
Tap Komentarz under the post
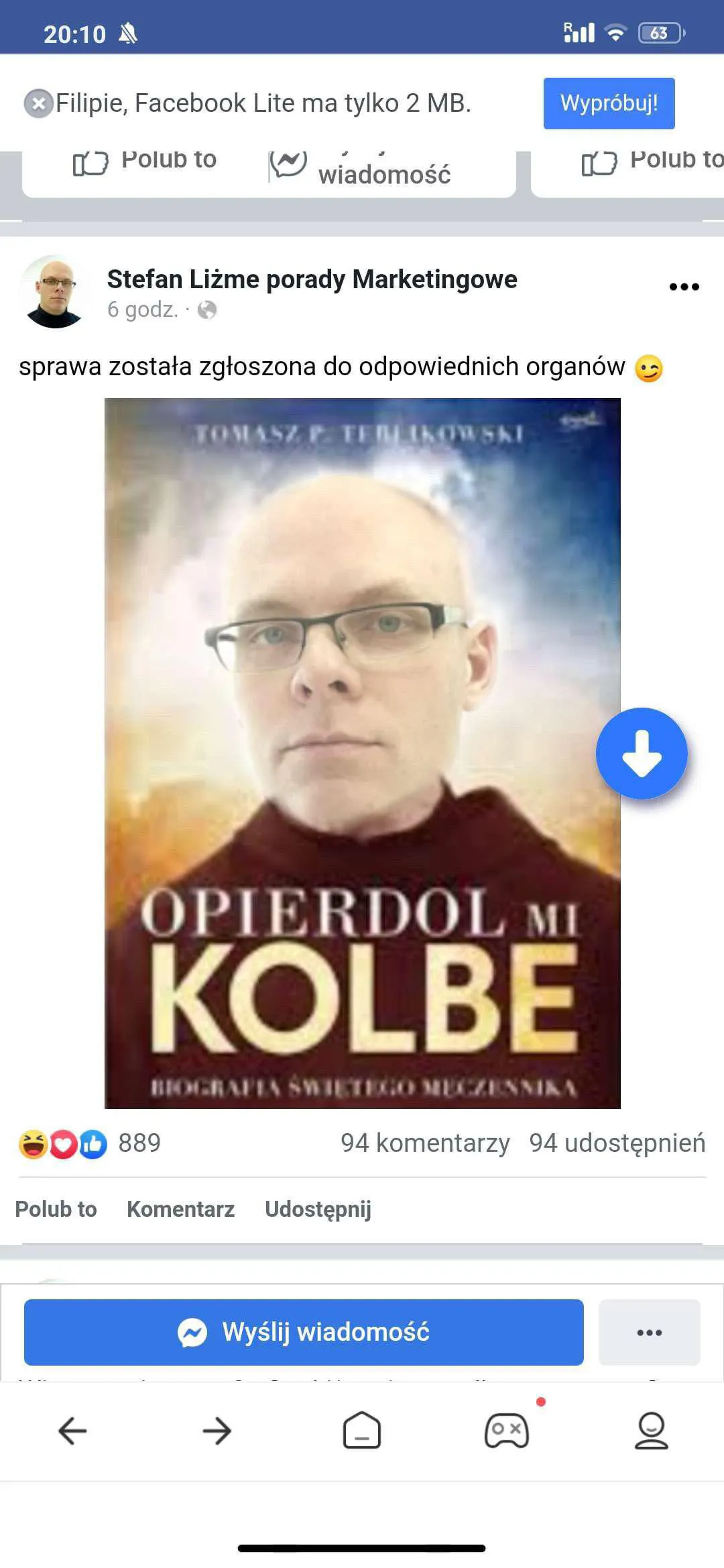click(x=181, y=1209)
